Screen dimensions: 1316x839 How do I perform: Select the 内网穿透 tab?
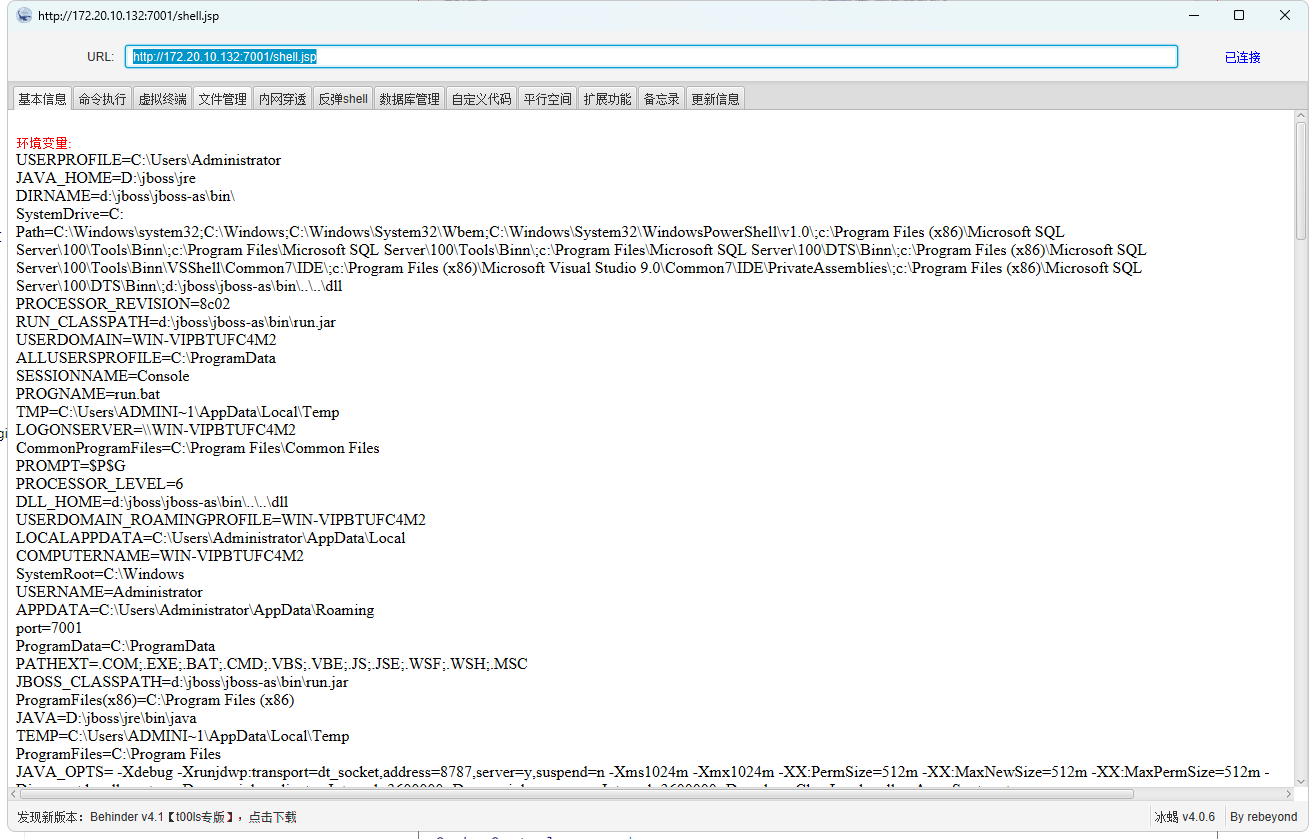pos(282,99)
